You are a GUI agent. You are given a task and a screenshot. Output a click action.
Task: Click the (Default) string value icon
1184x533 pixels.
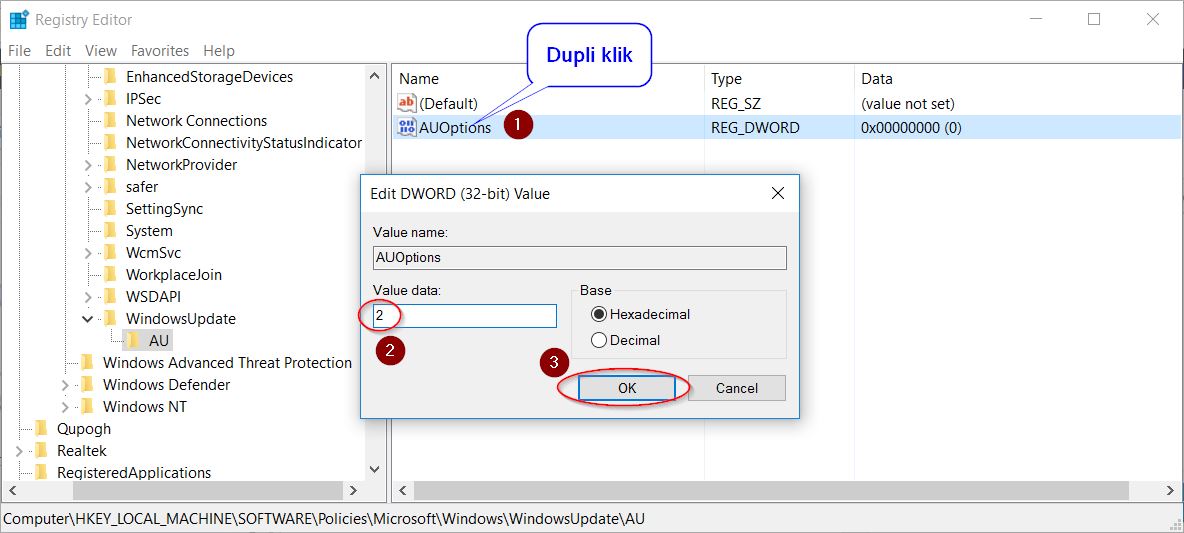[407, 103]
